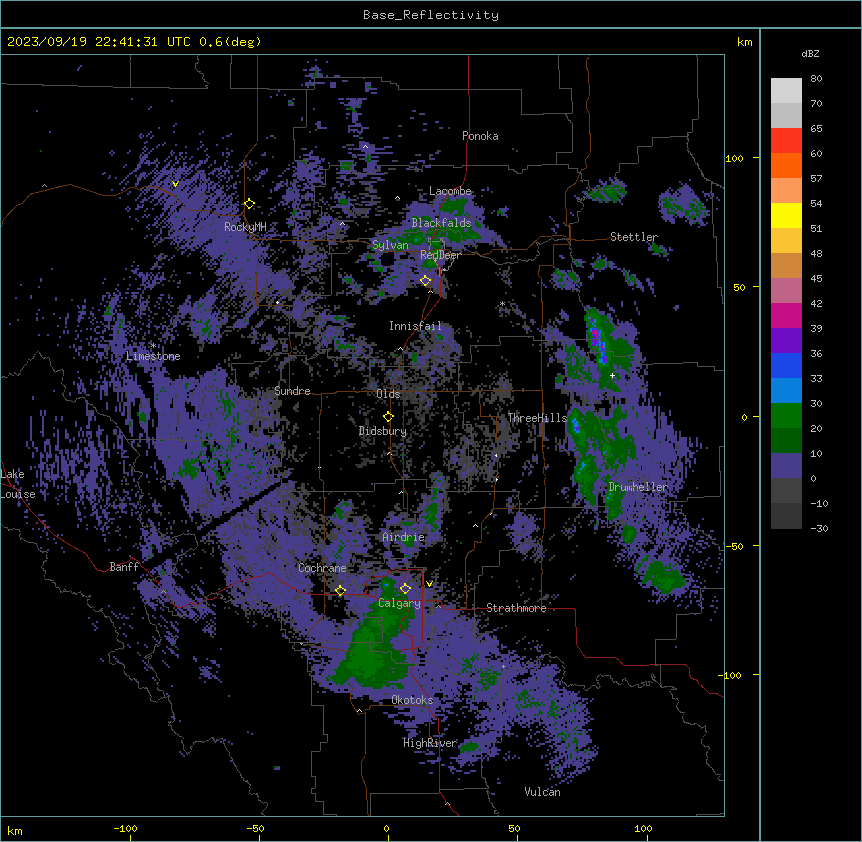Select the Calgary label

[399, 603]
